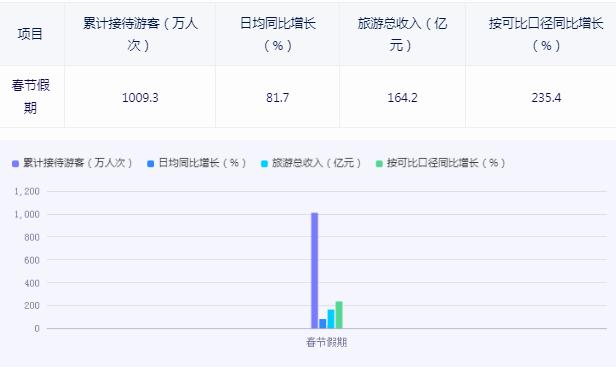The image size is (616, 367).
Task: Click the cyan legend color marker
Action: [264, 163]
